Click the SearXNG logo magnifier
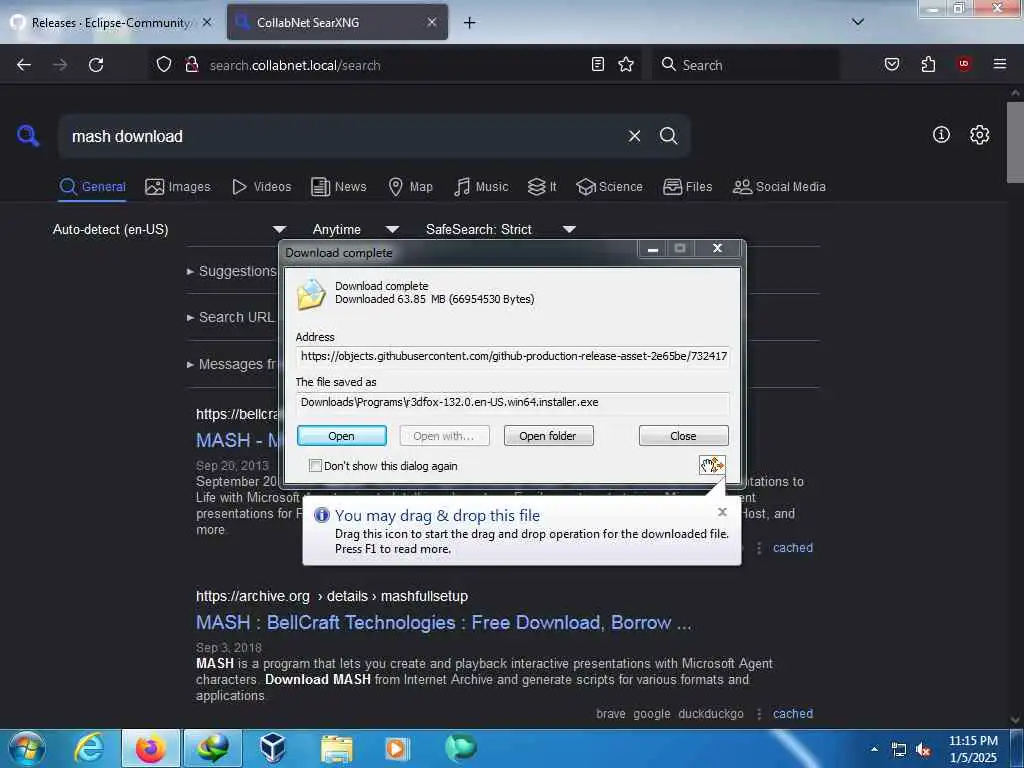 [x=28, y=136]
